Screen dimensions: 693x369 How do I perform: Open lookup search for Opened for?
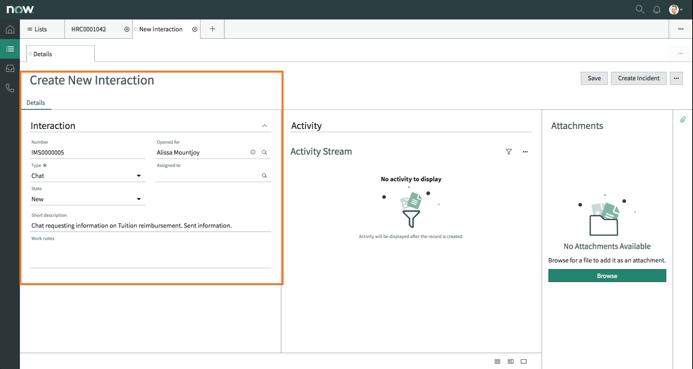pos(264,152)
